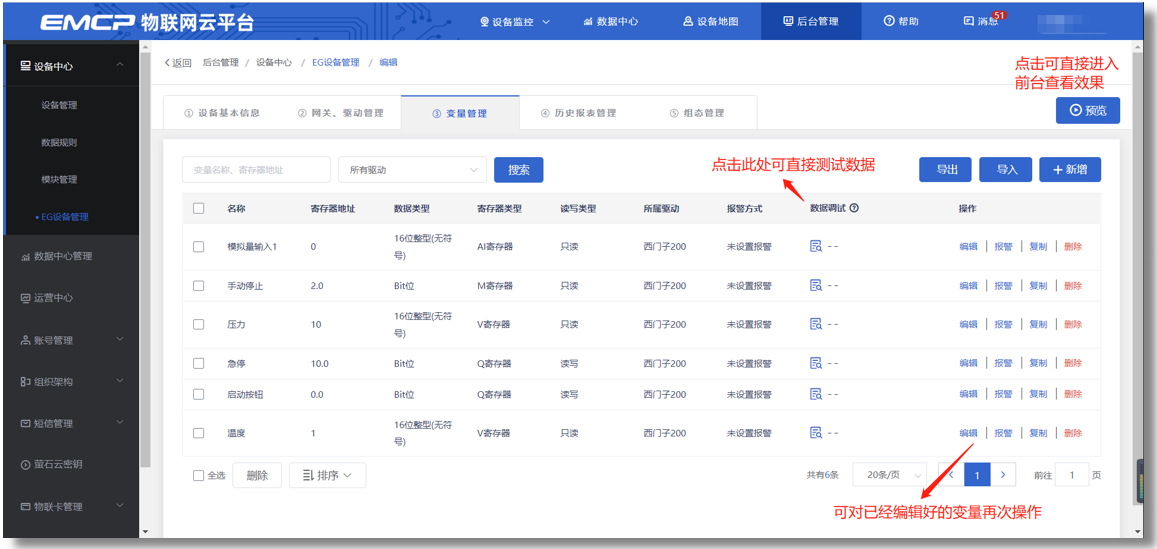1157x549 pixels.
Task: Open the 设备监控 top menu dropdown
Action: click(515, 21)
